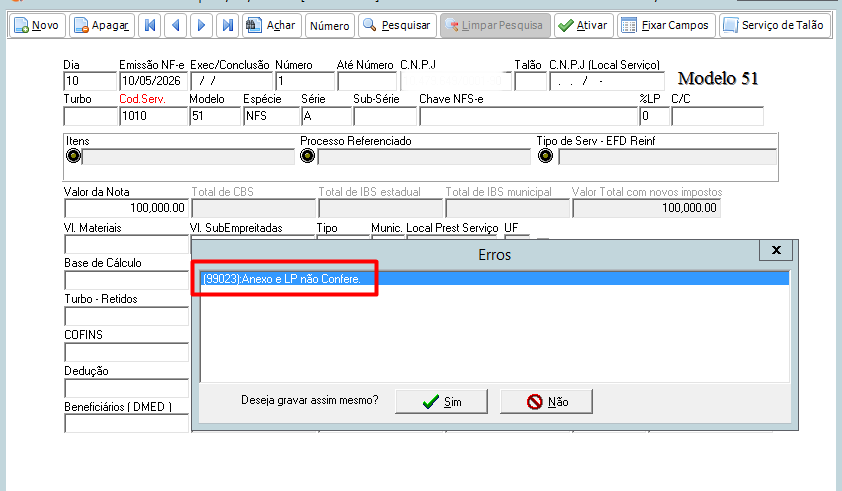Click the Série field with A
Screen dimensions: 842x491
[x=326, y=116]
